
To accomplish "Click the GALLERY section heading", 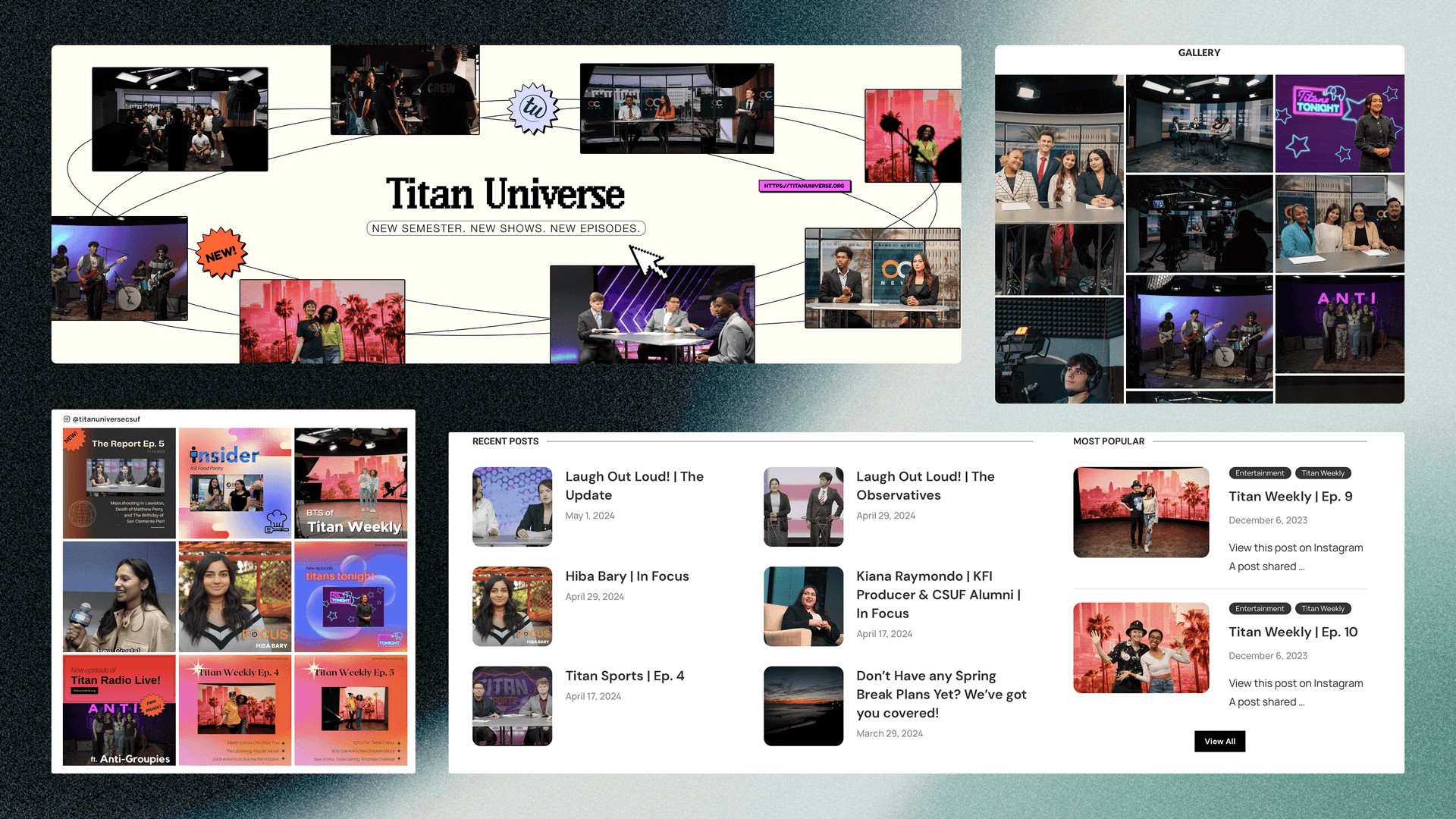I will coord(1198,53).
